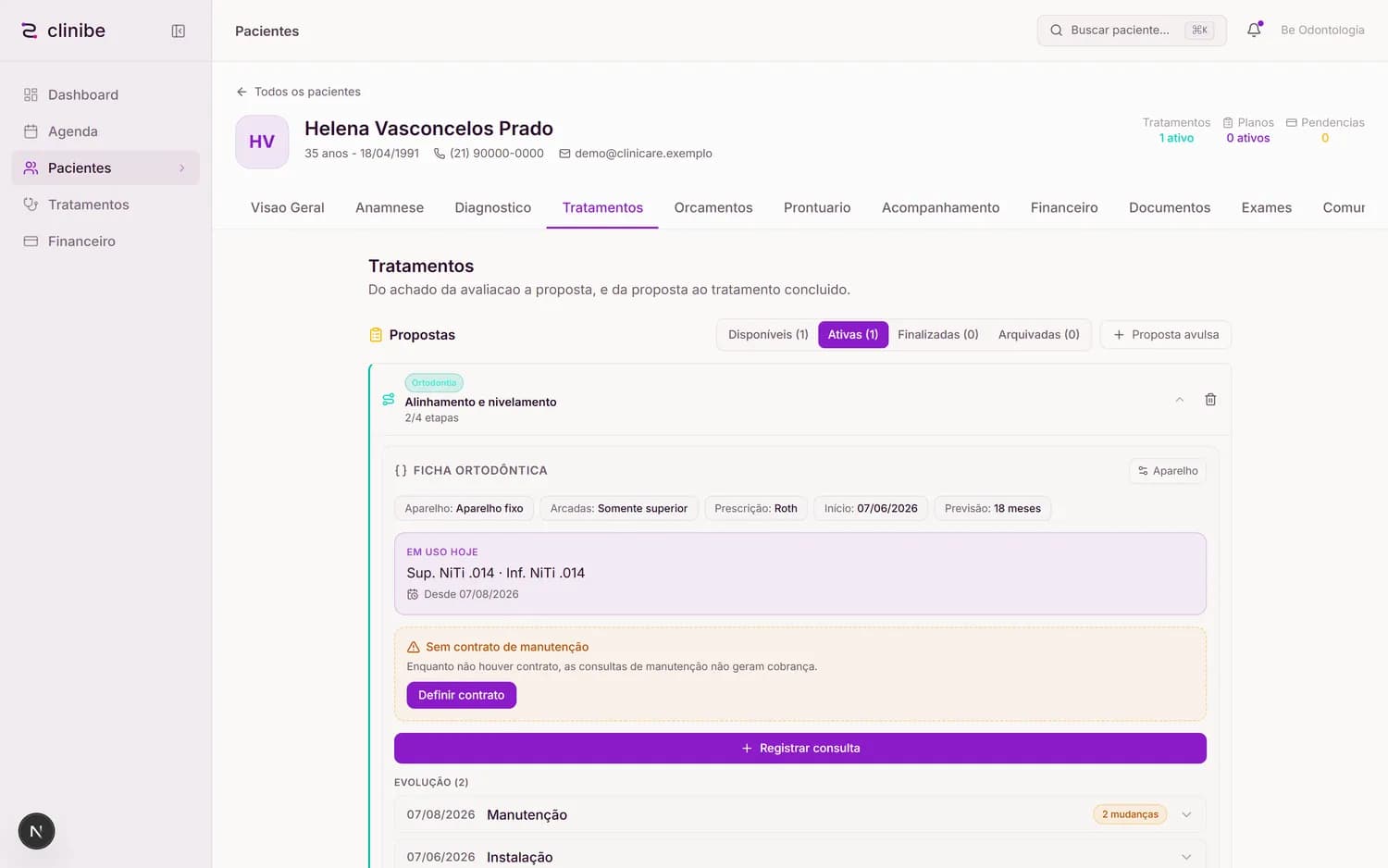Open the Anamnese tab
The image size is (1388, 868).
tap(390, 207)
